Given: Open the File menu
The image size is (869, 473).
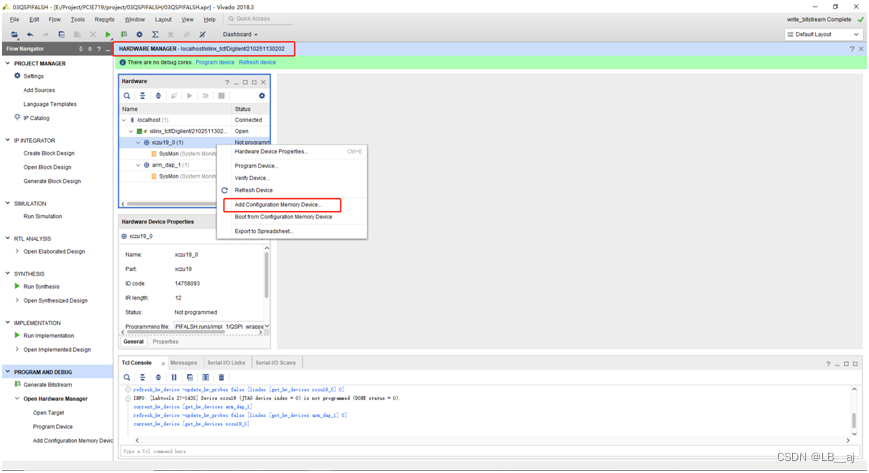Looking at the screenshot, I should 14,19.
